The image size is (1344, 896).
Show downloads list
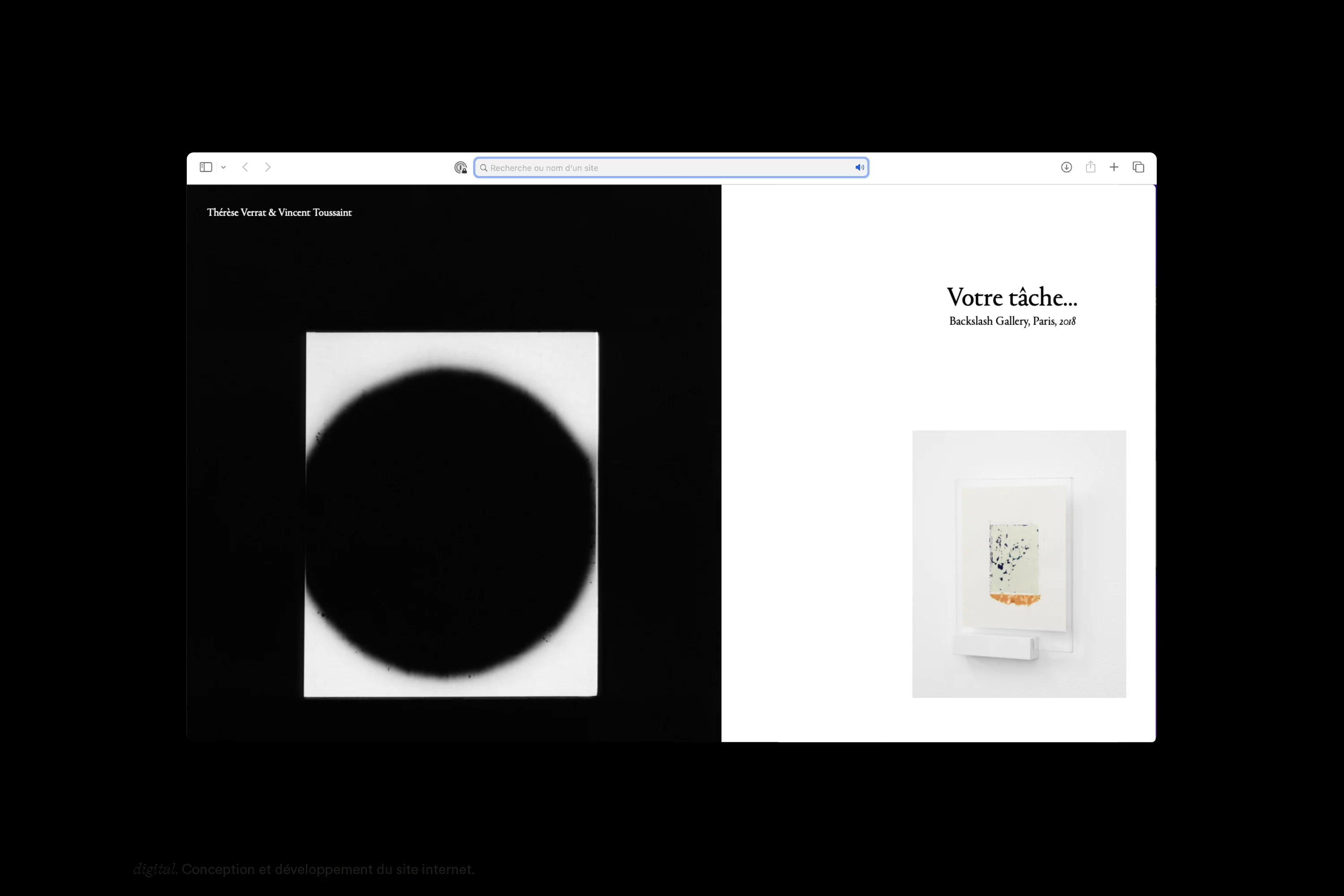(x=1066, y=167)
